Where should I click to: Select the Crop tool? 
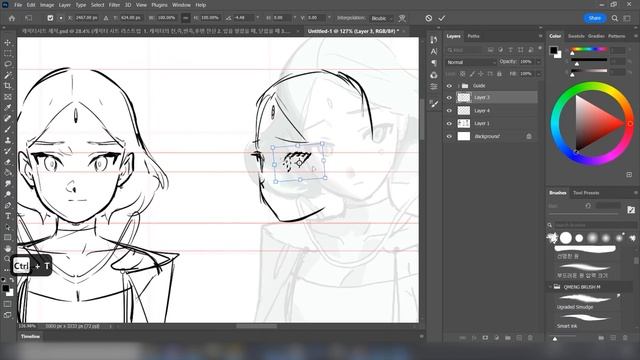(x=7, y=86)
